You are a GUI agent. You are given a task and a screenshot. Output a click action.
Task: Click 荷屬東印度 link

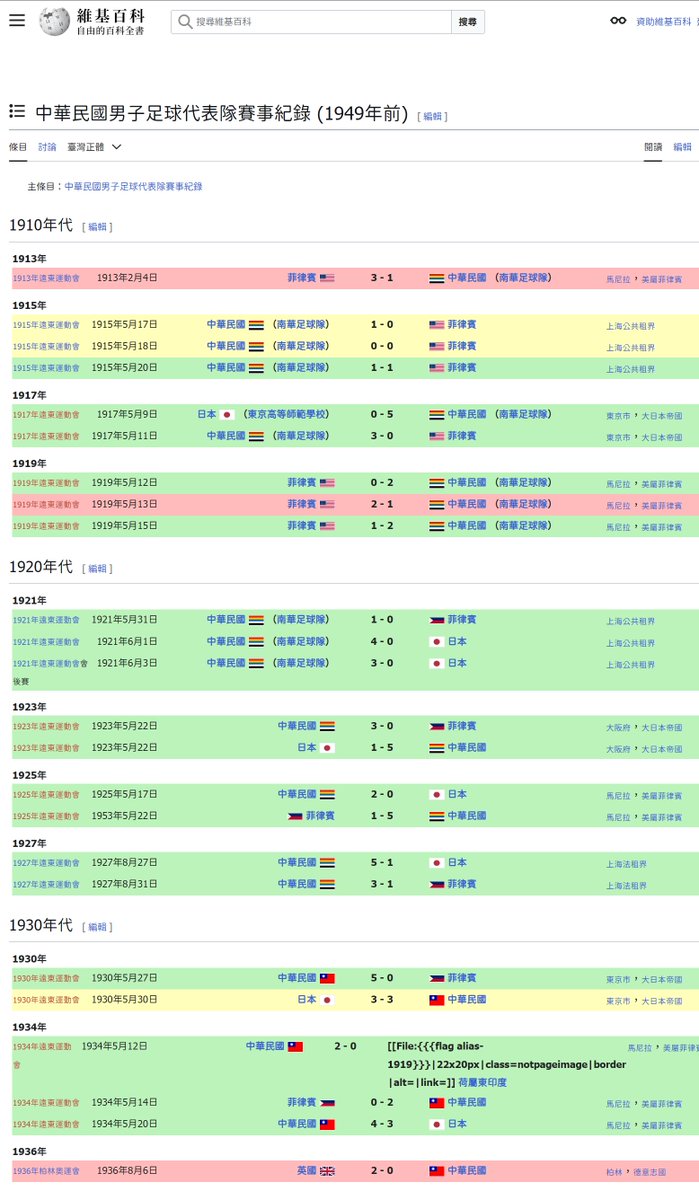(x=482, y=1082)
